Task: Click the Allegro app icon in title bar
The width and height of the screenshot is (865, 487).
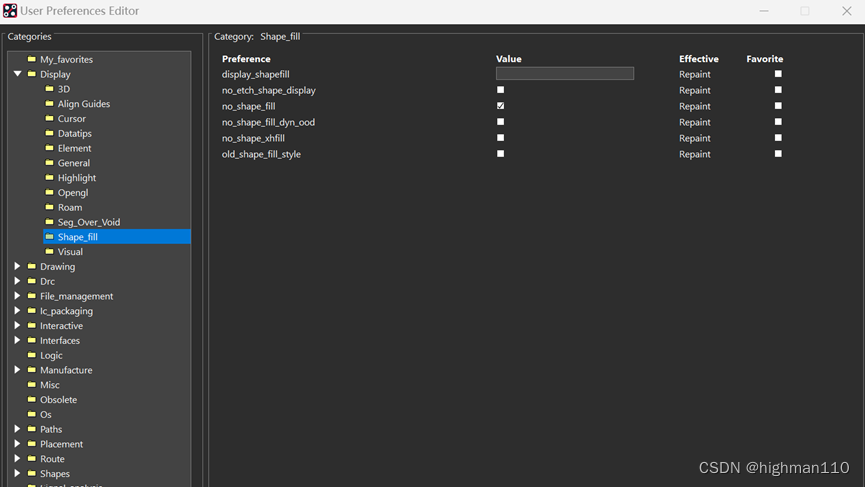Action: 10,11
